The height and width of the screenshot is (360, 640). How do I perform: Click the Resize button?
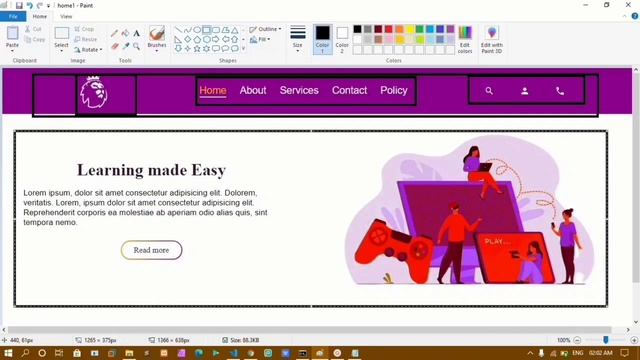point(86,40)
